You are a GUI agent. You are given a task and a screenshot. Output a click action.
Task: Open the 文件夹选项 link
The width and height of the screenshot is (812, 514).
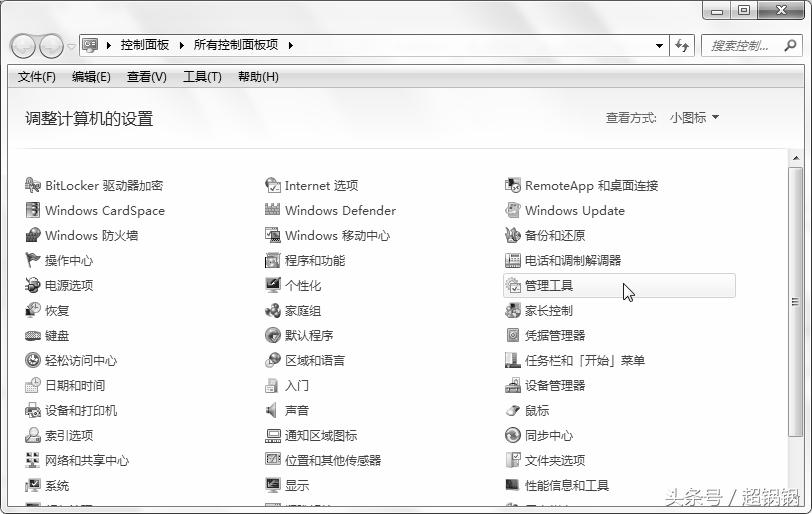(555, 460)
